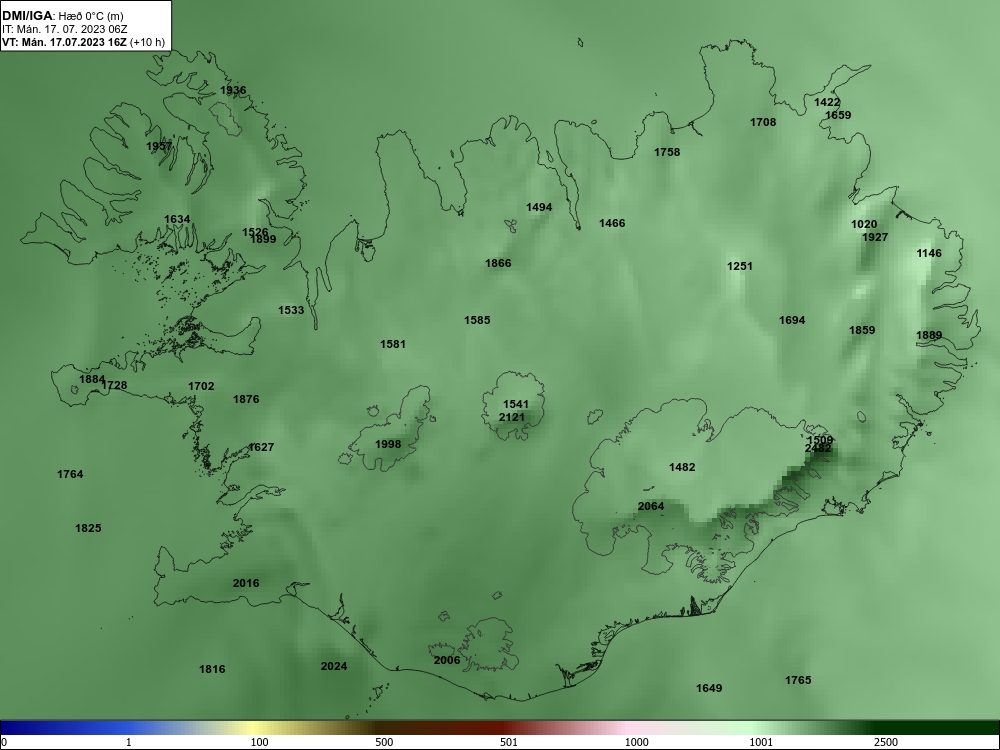Click the 2064 value label
The height and width of the screenshot is (750, 1000).
point(651,506)
